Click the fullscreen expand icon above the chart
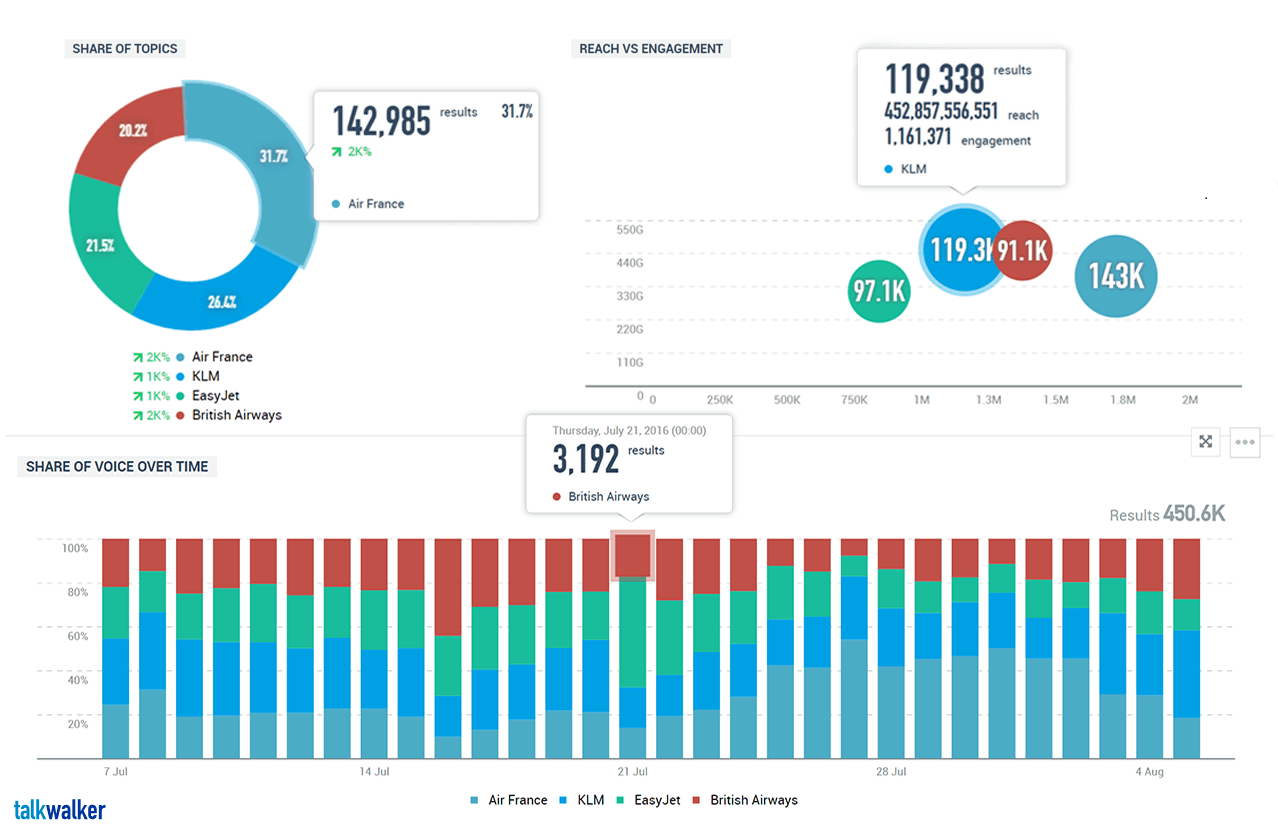The height and width of the screenshot is (830, 1278). pyautogui.click(x=1205, y=442)
